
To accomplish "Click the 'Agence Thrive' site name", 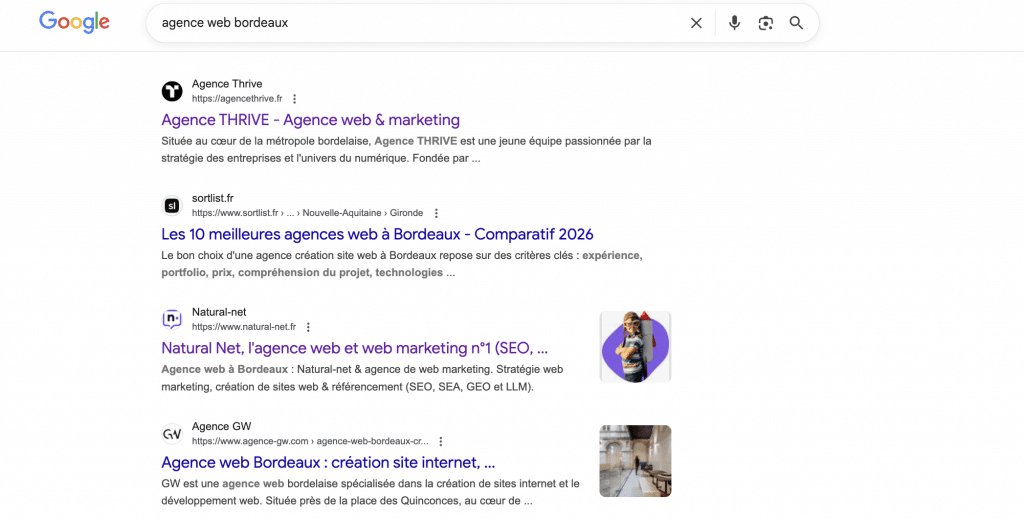I will point(227,84).
